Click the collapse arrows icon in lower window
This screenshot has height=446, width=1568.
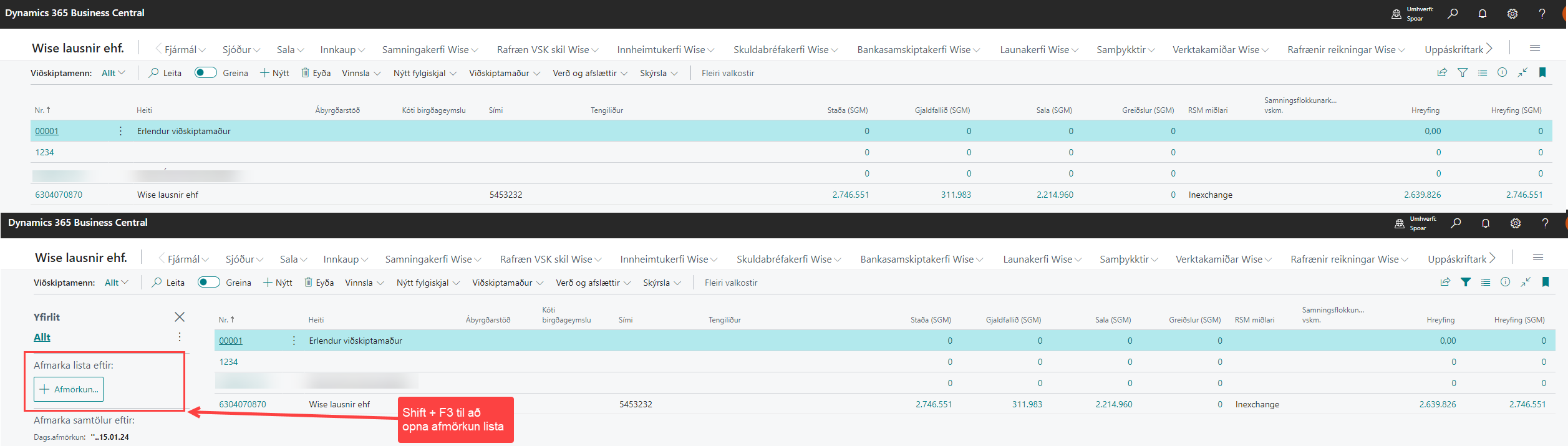coord(1525,283)
